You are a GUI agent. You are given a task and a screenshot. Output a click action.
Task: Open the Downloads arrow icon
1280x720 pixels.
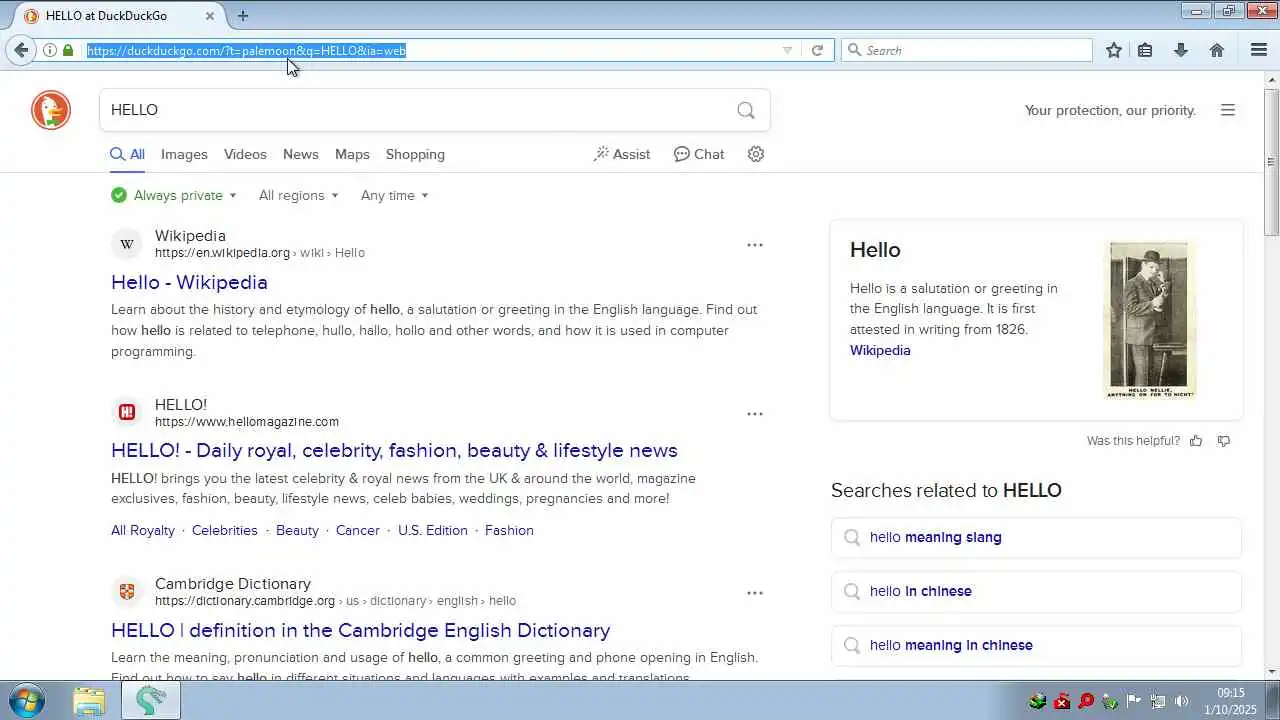pyautogui.click(x=1181, y=50)
